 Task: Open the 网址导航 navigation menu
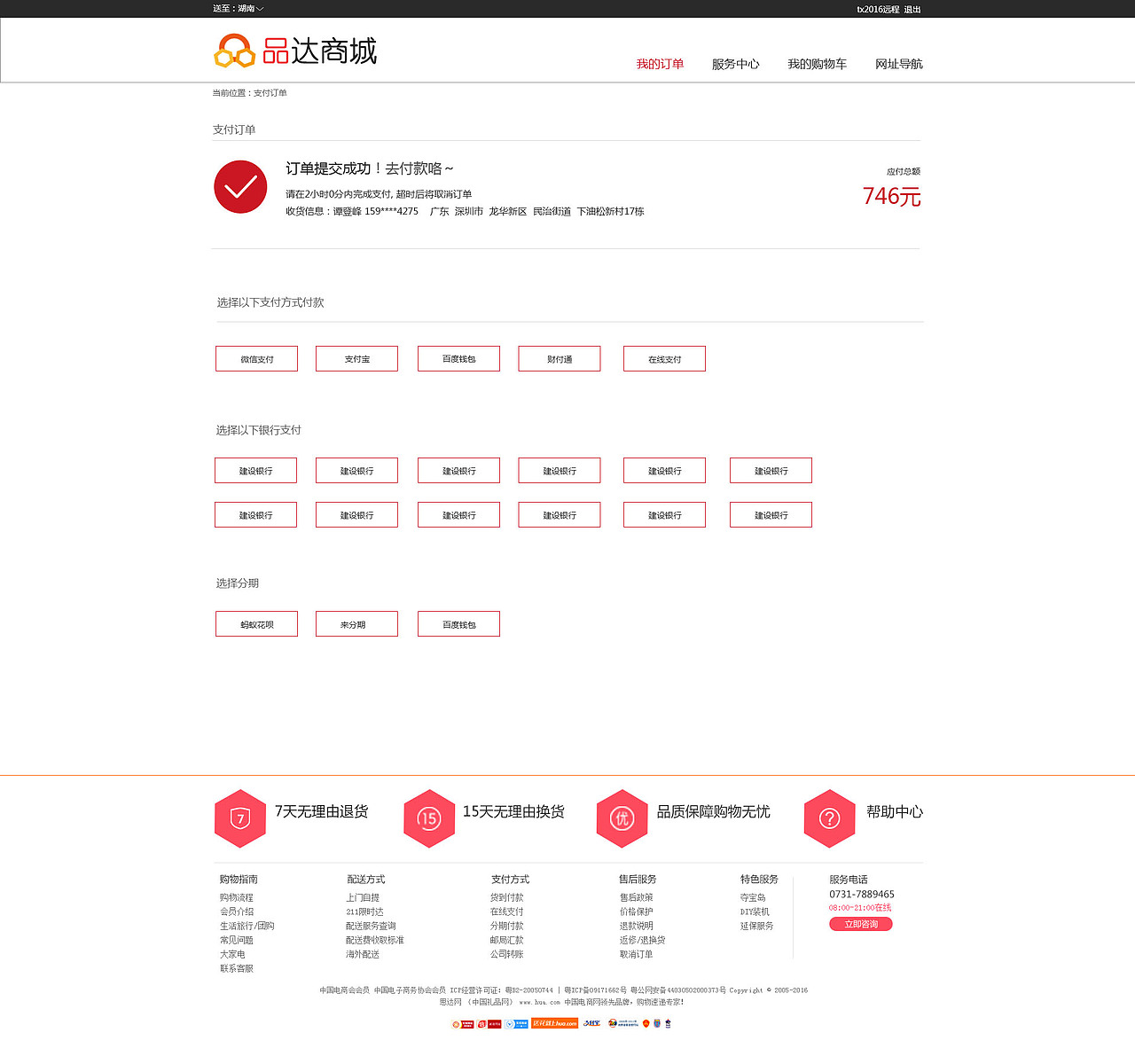click(898, 64)
